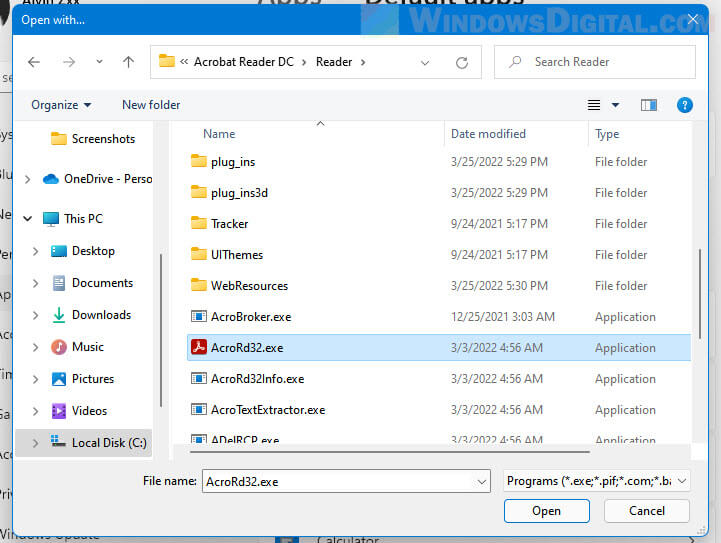The height and width of the screenshot is (543, 721).
Task: Close the Open with dialog
Action: pyautogui.click(x=692, y=19)
